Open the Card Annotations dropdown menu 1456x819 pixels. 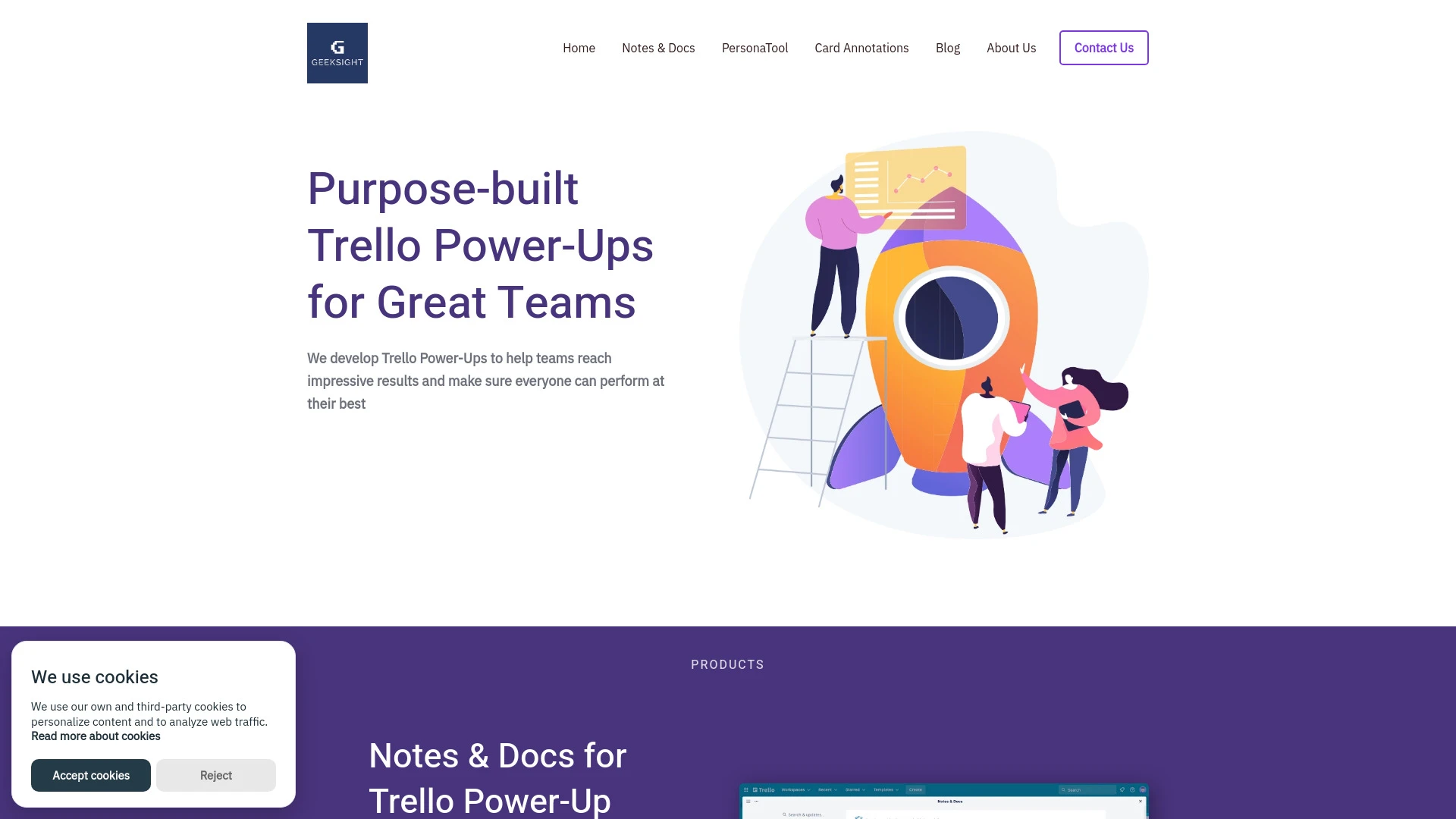click(862, 47)
